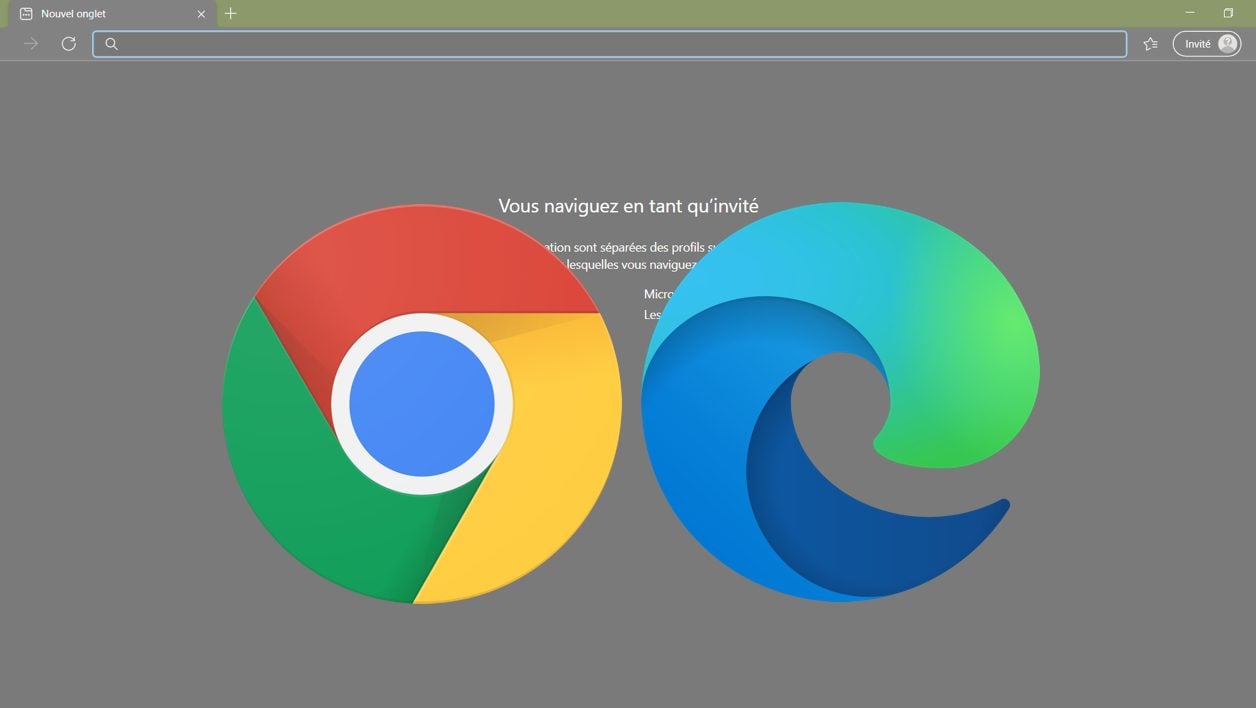1256x708 pixels.
Task: Reload the page with the refresh icon
Action: point(68,44)
